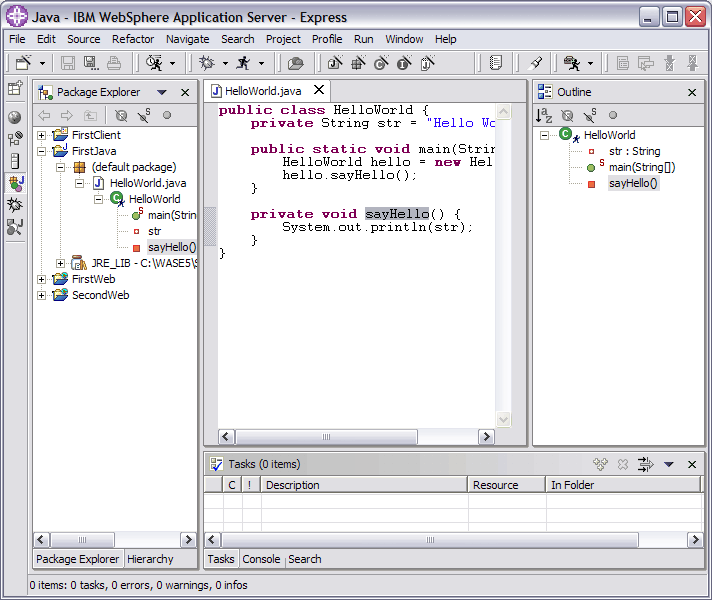Click the Back arrow in Package Explorer
Screen dimensions: 712x600
(x=44, y=115)
